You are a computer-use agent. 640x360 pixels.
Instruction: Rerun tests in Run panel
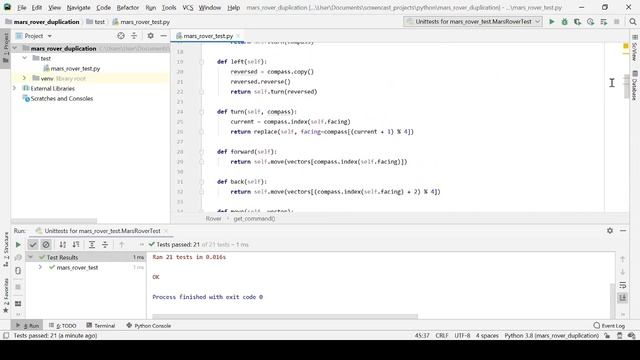pos(18,244)
